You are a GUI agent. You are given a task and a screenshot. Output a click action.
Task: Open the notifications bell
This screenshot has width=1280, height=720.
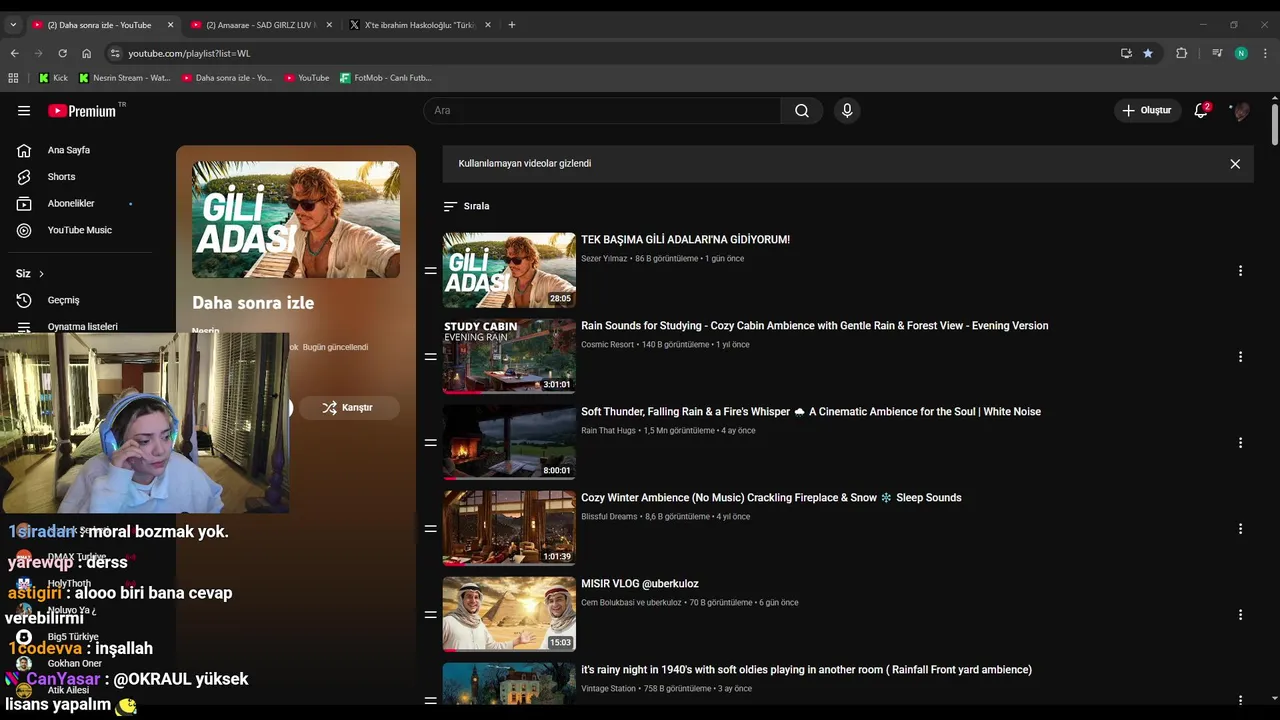(1201, 110)
